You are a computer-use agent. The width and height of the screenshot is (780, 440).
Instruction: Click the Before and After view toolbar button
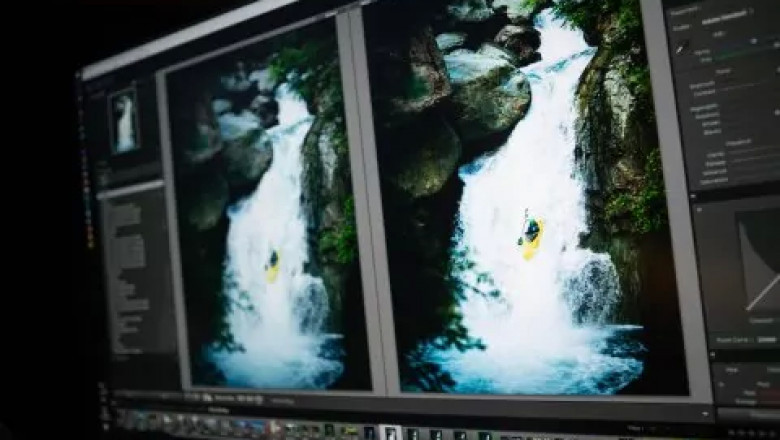(208, 397)
